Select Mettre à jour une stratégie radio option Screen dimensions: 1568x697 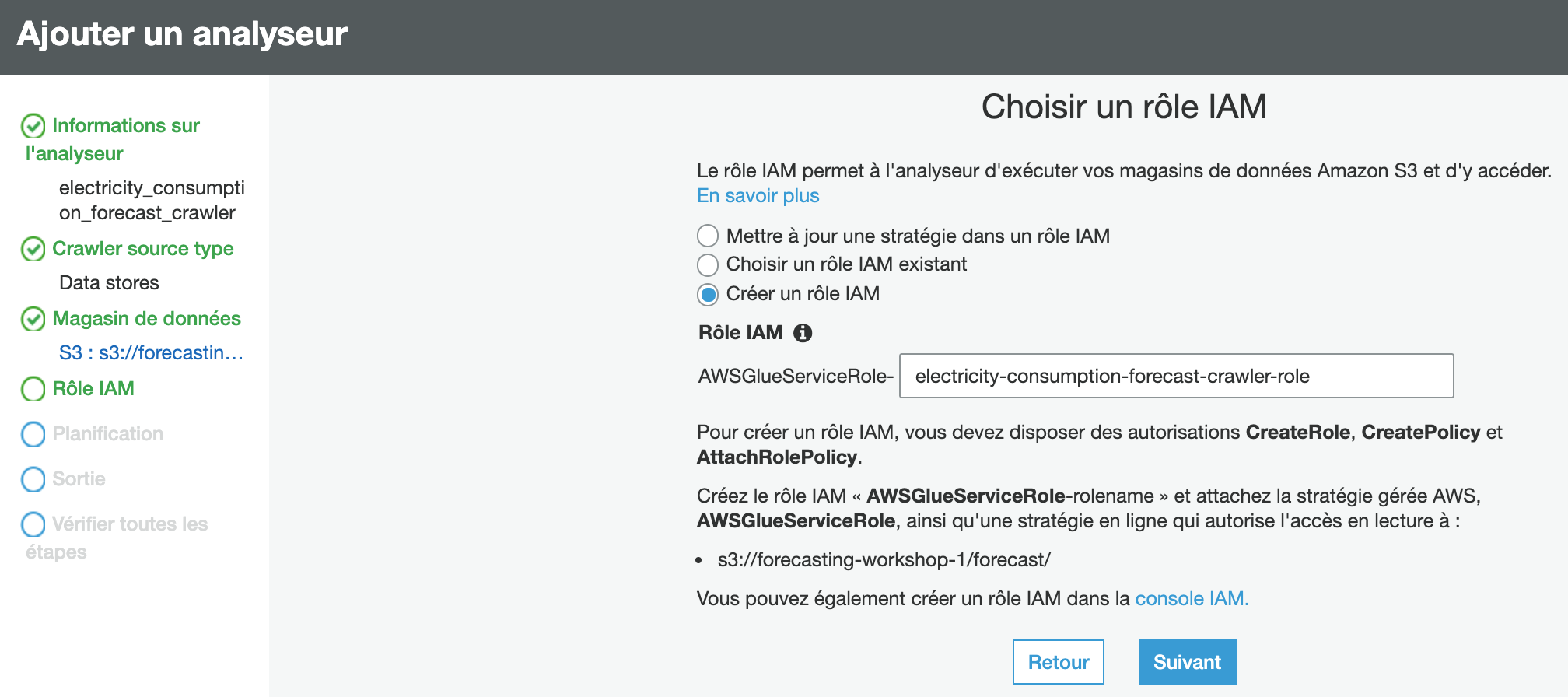708,236
